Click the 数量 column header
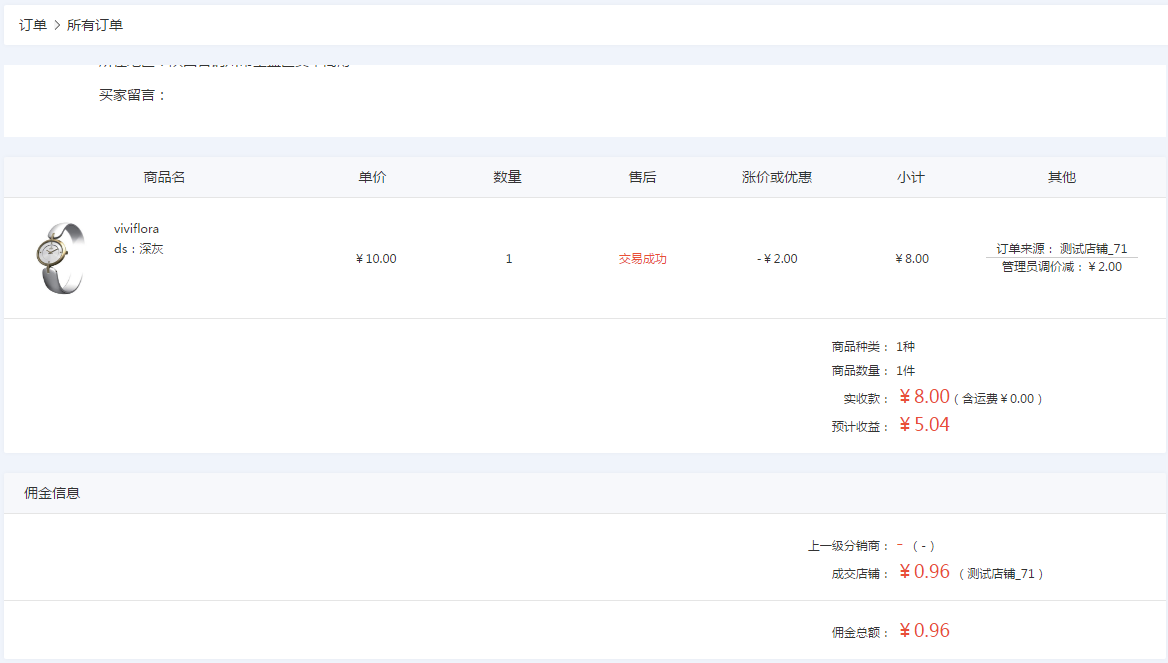This screenshot has width=1168, height=663. (507, 177)
